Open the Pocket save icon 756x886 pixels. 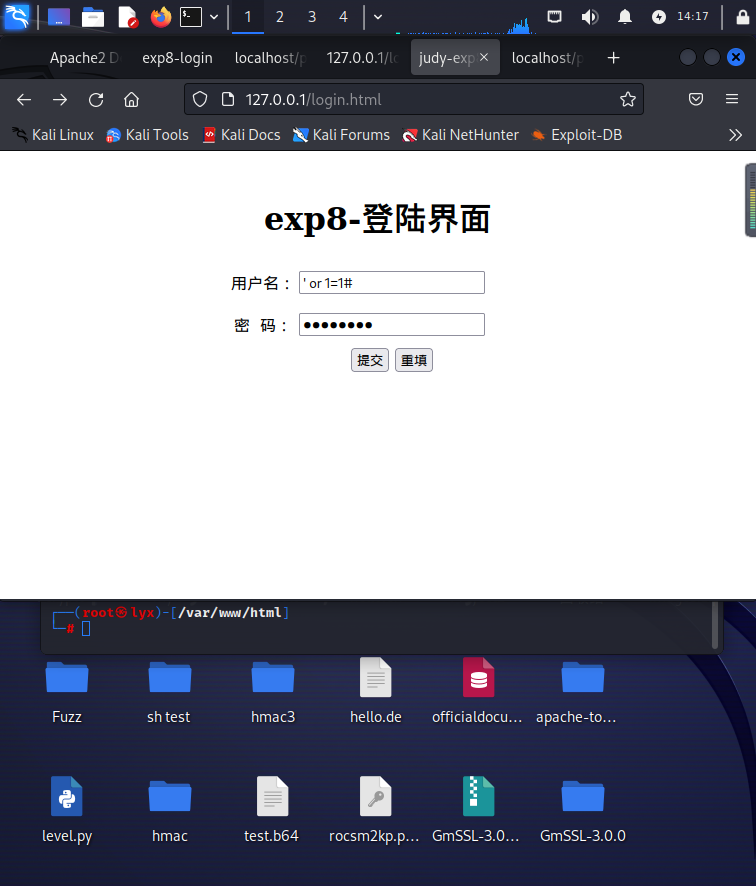[696, 99]
